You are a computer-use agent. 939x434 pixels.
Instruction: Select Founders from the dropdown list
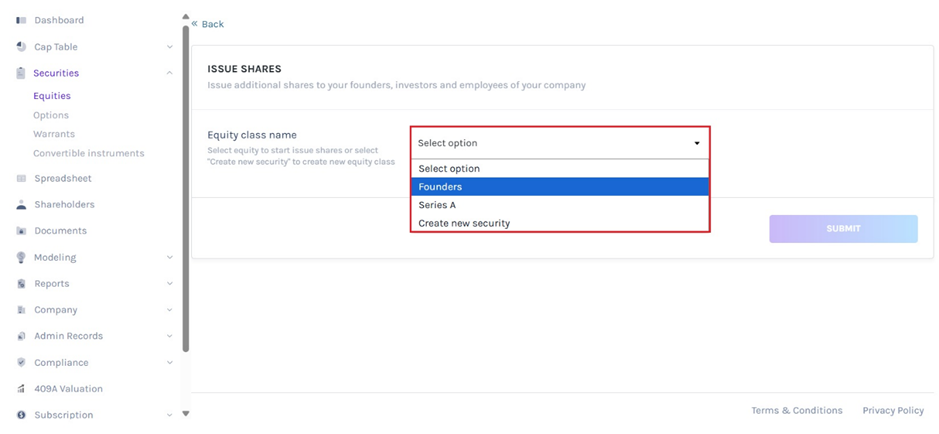pos(559,187)
